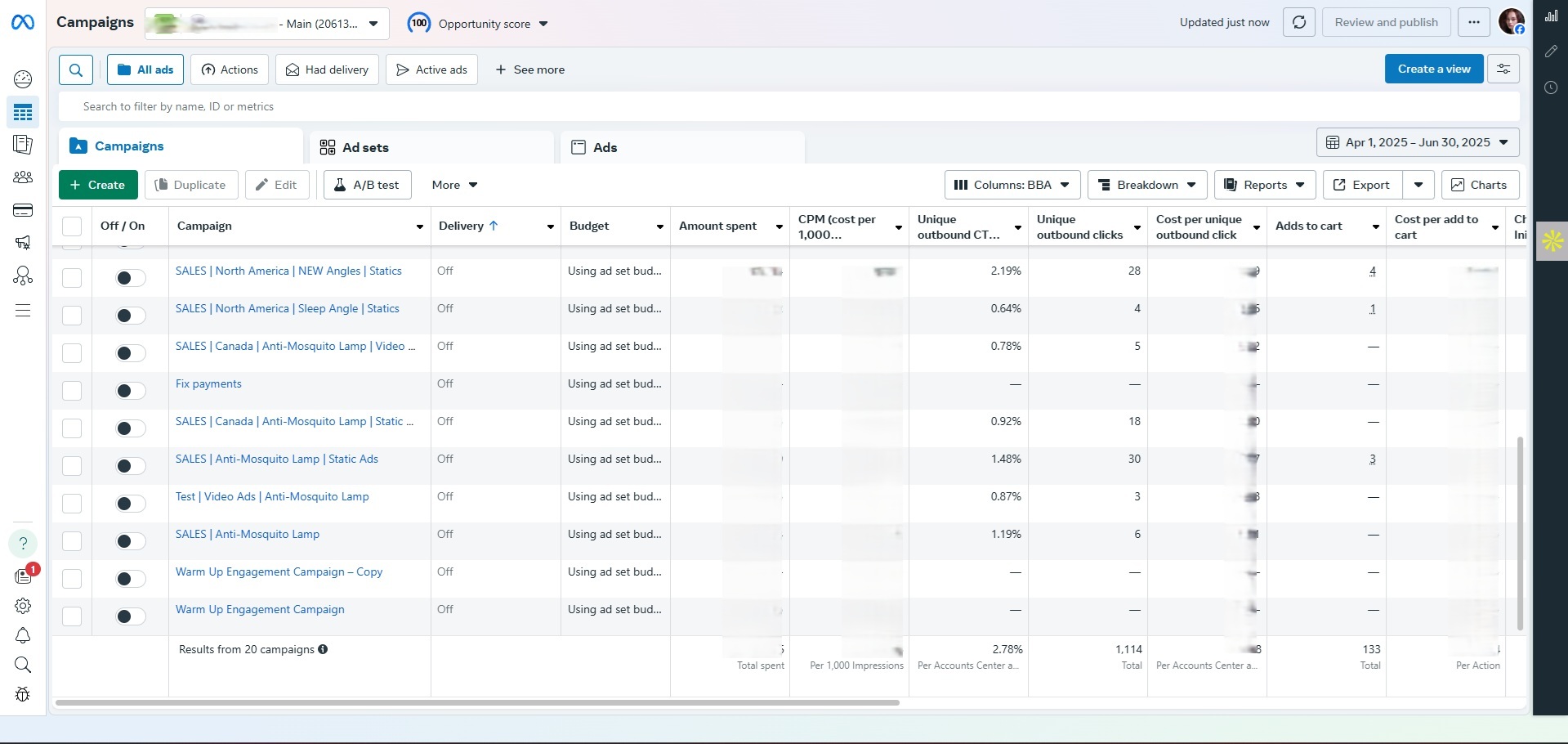Screen dimensions: 1568x744
Task: Switch to the Ad sets tab
Action: coord(364,148)
